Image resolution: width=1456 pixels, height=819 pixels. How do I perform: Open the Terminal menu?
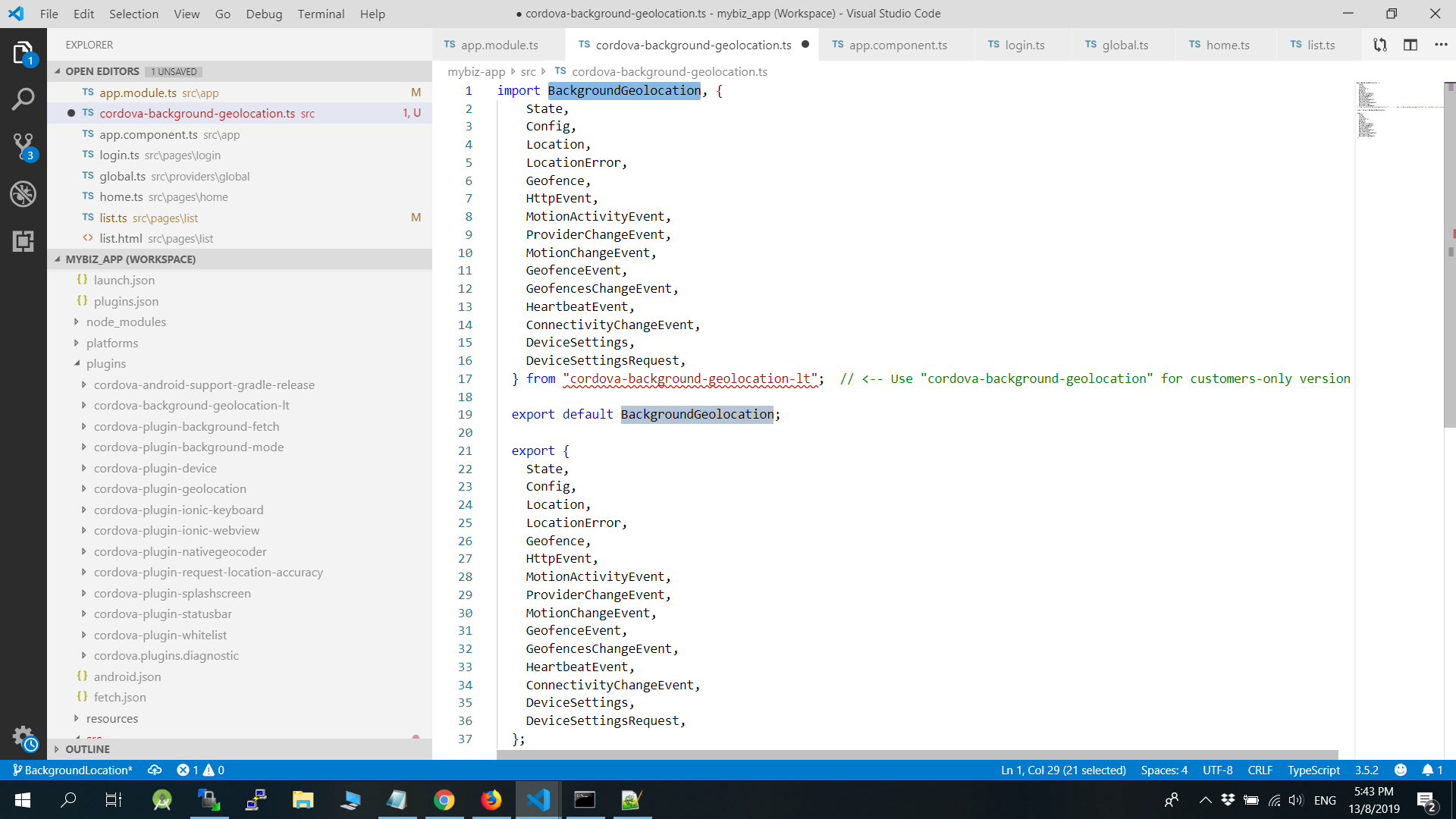click(321, 14)
